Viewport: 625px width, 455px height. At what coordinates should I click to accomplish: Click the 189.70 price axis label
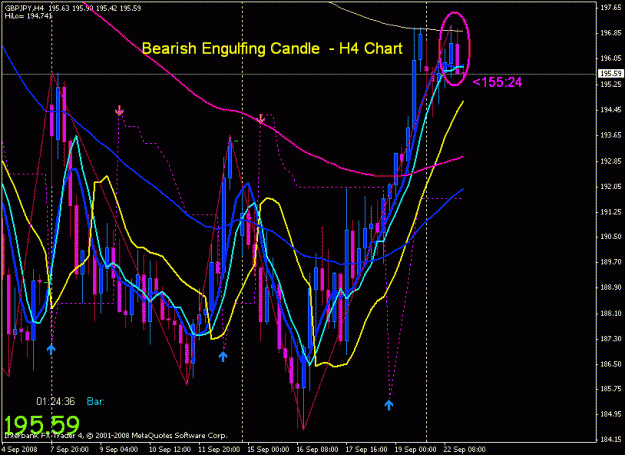[611, 262]
